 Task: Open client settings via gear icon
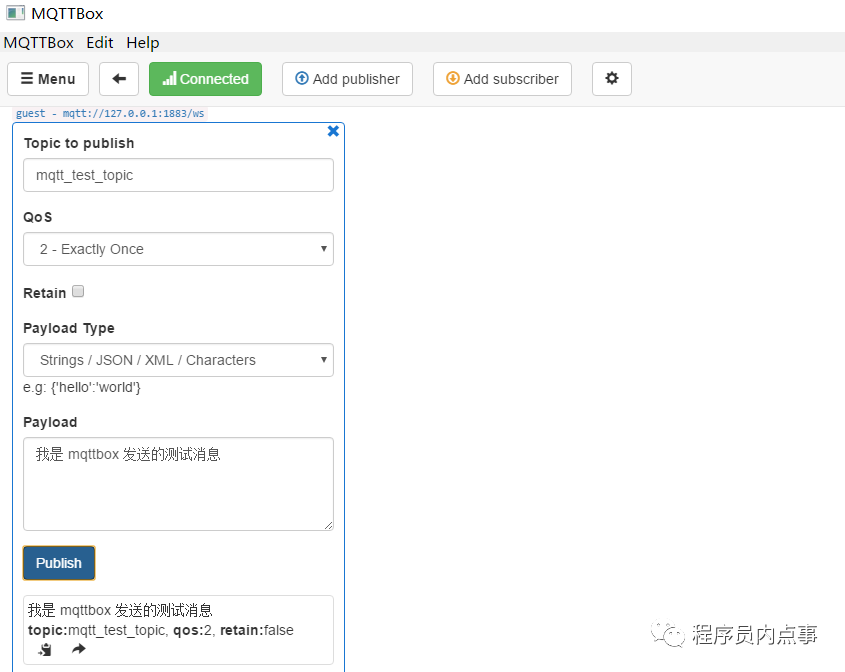pos(611,78)
